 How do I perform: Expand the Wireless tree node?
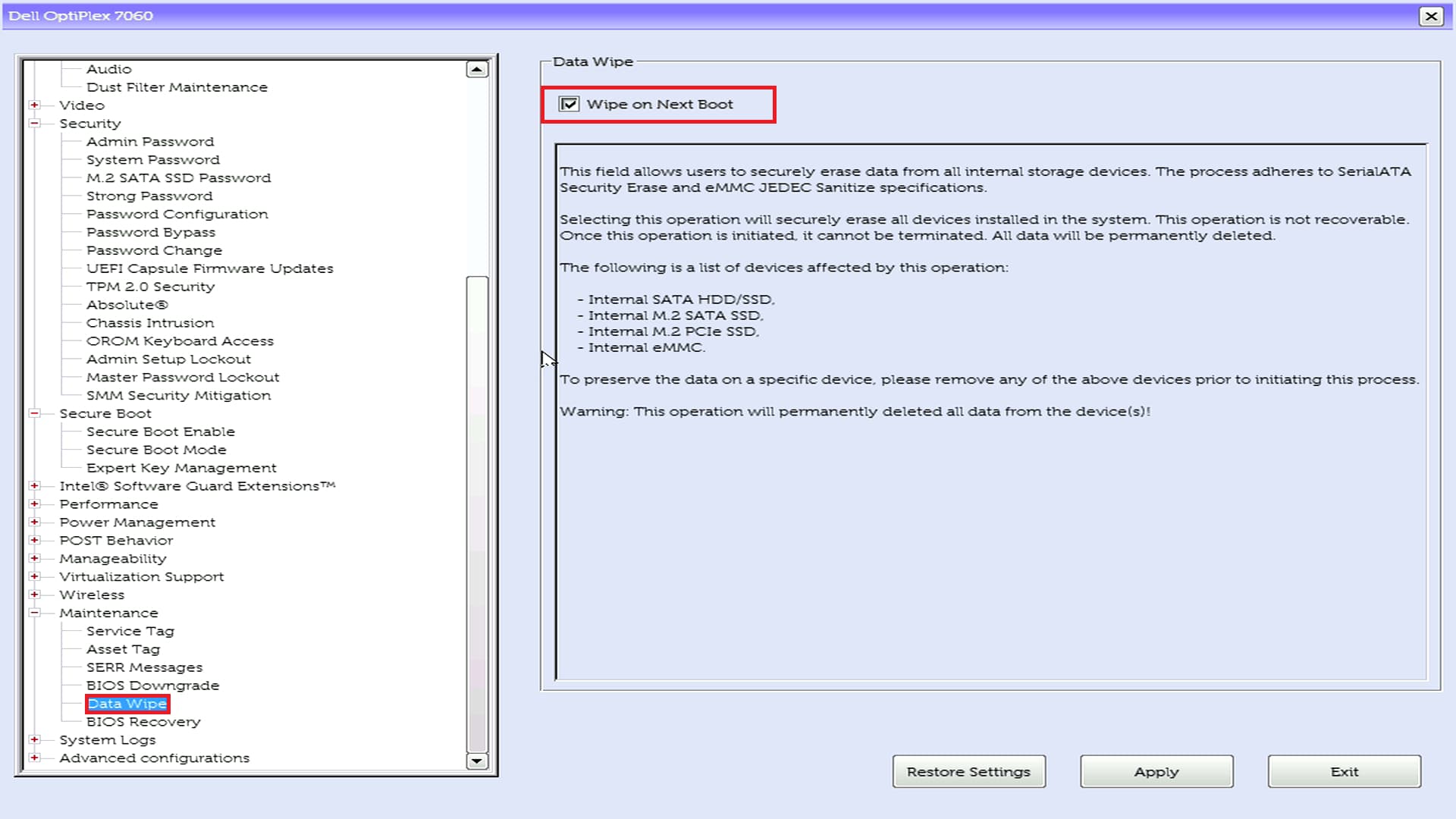[34, 595]
